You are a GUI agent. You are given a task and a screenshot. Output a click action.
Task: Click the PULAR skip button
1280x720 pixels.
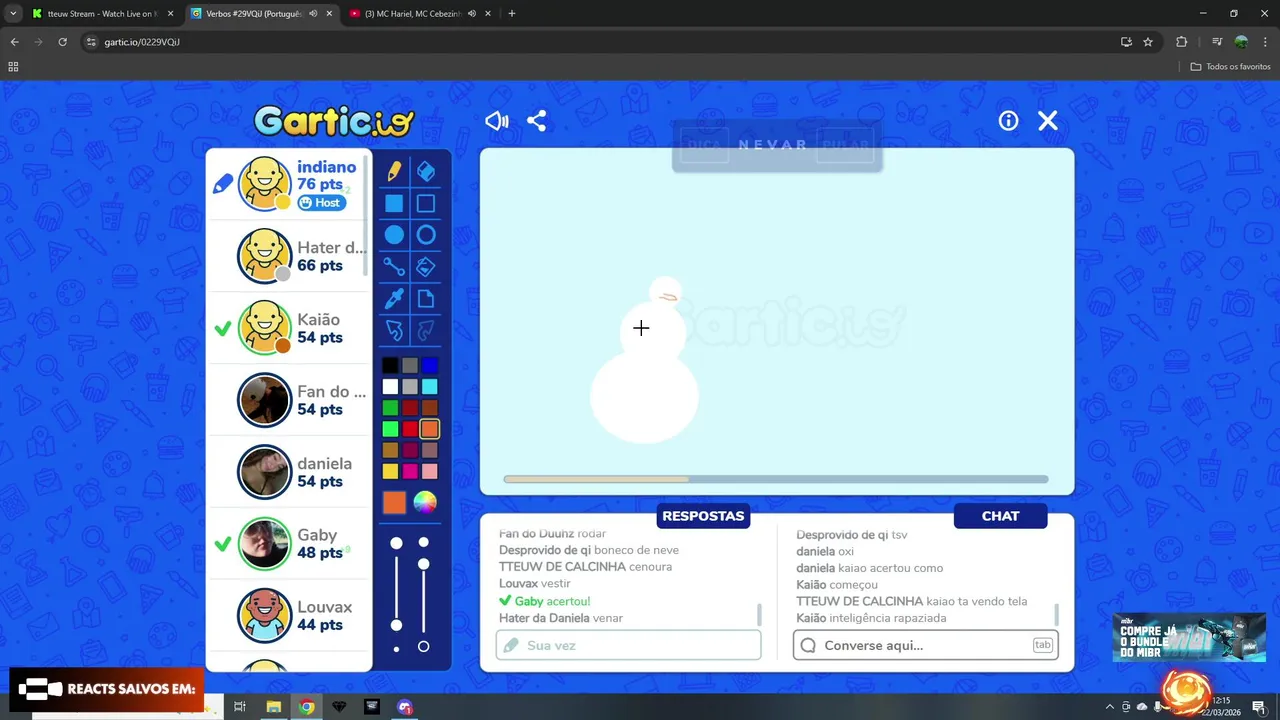click(845, 145)
